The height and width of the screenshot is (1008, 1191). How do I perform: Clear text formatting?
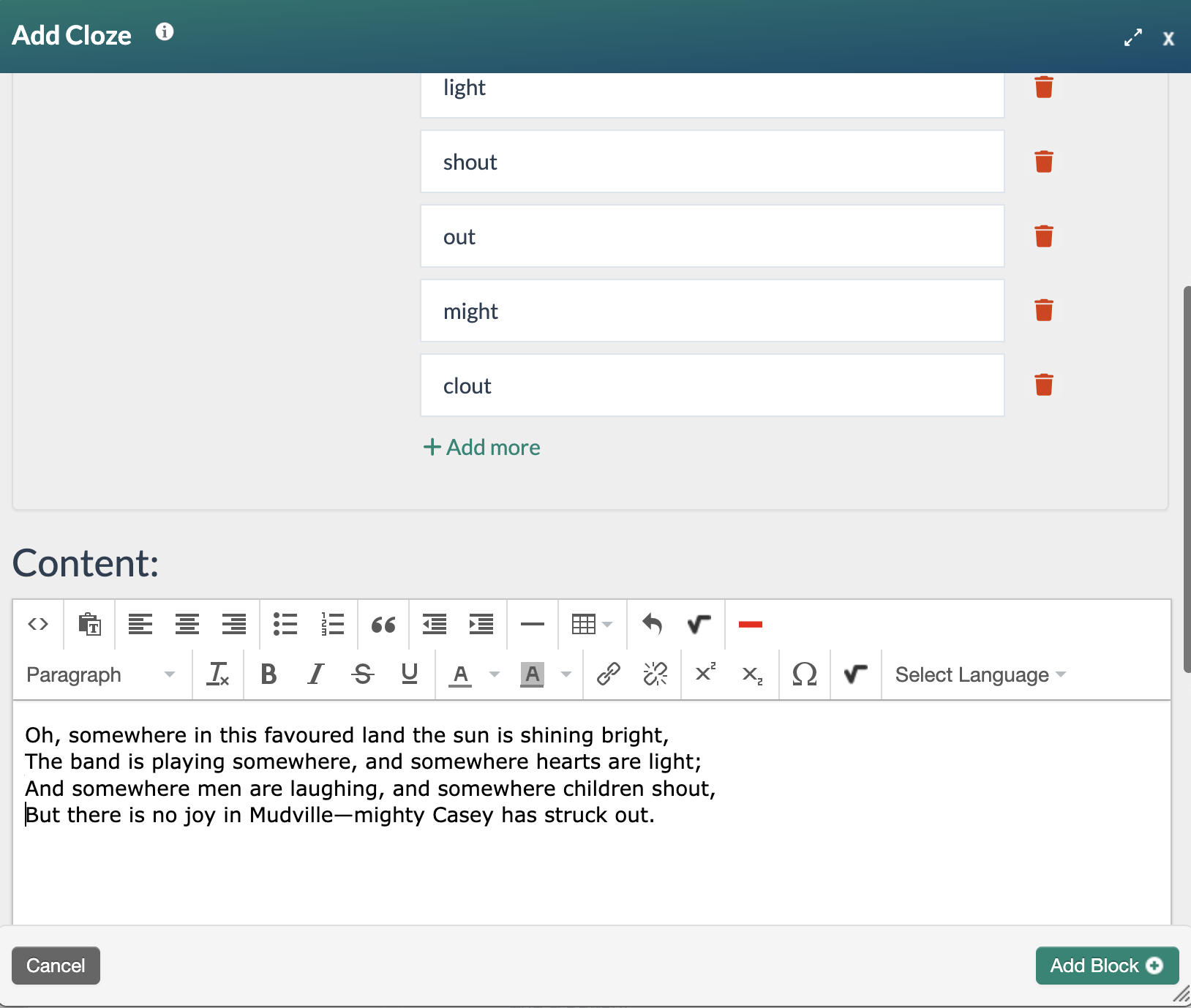(218, 674)
